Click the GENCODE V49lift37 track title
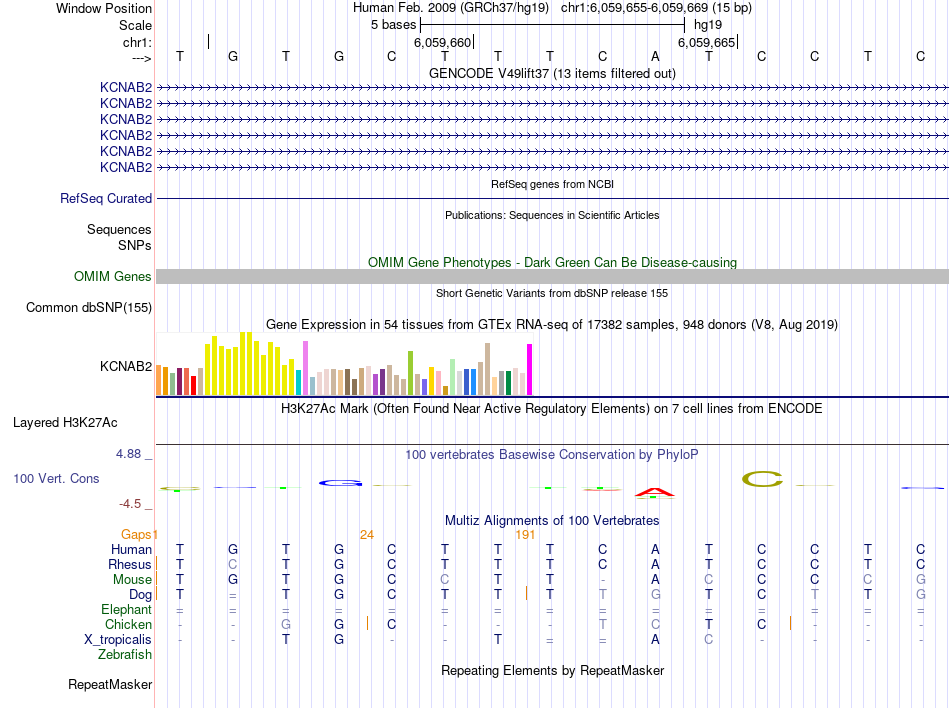Image resolution: width=950 pixels, height=708 pixels. (552, 73)
